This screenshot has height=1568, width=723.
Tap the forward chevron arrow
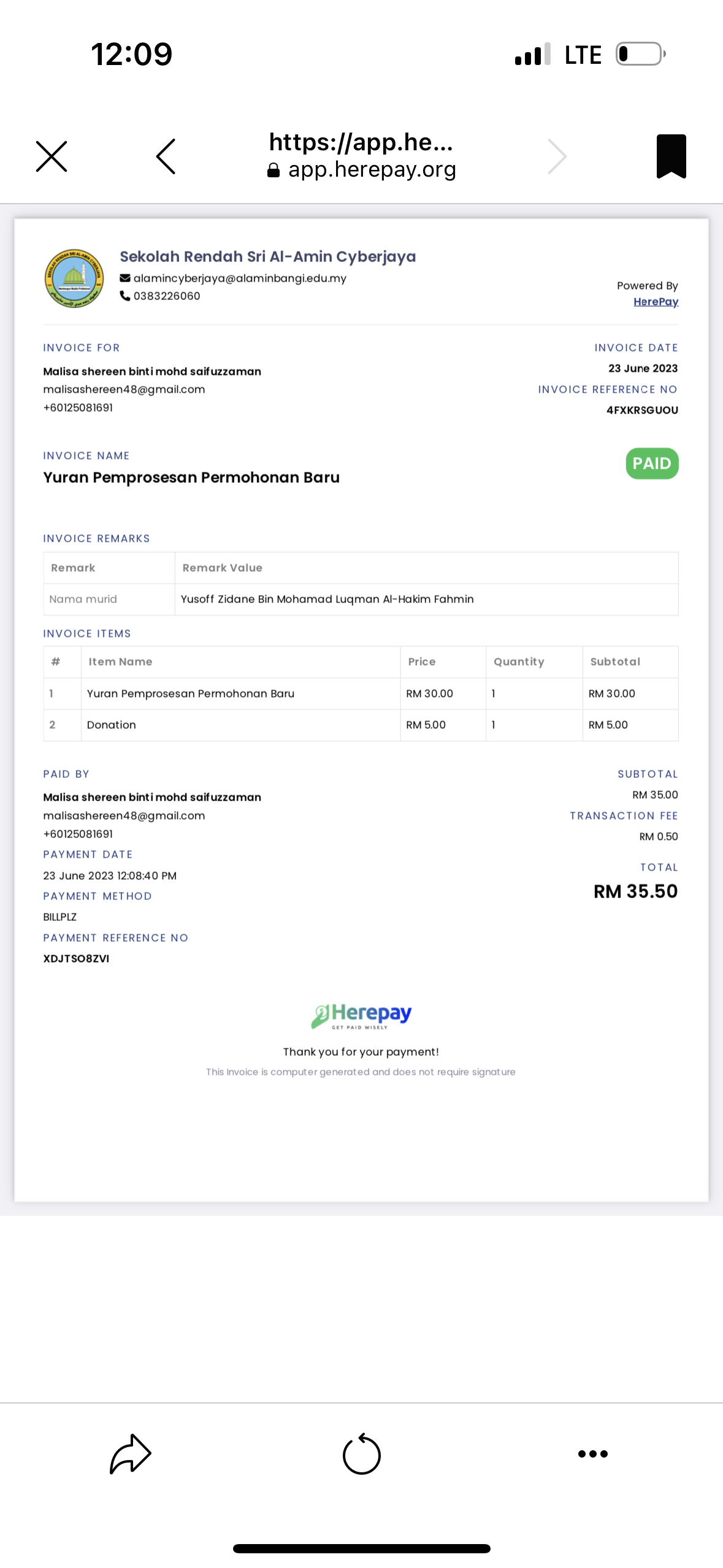point(557,156)
